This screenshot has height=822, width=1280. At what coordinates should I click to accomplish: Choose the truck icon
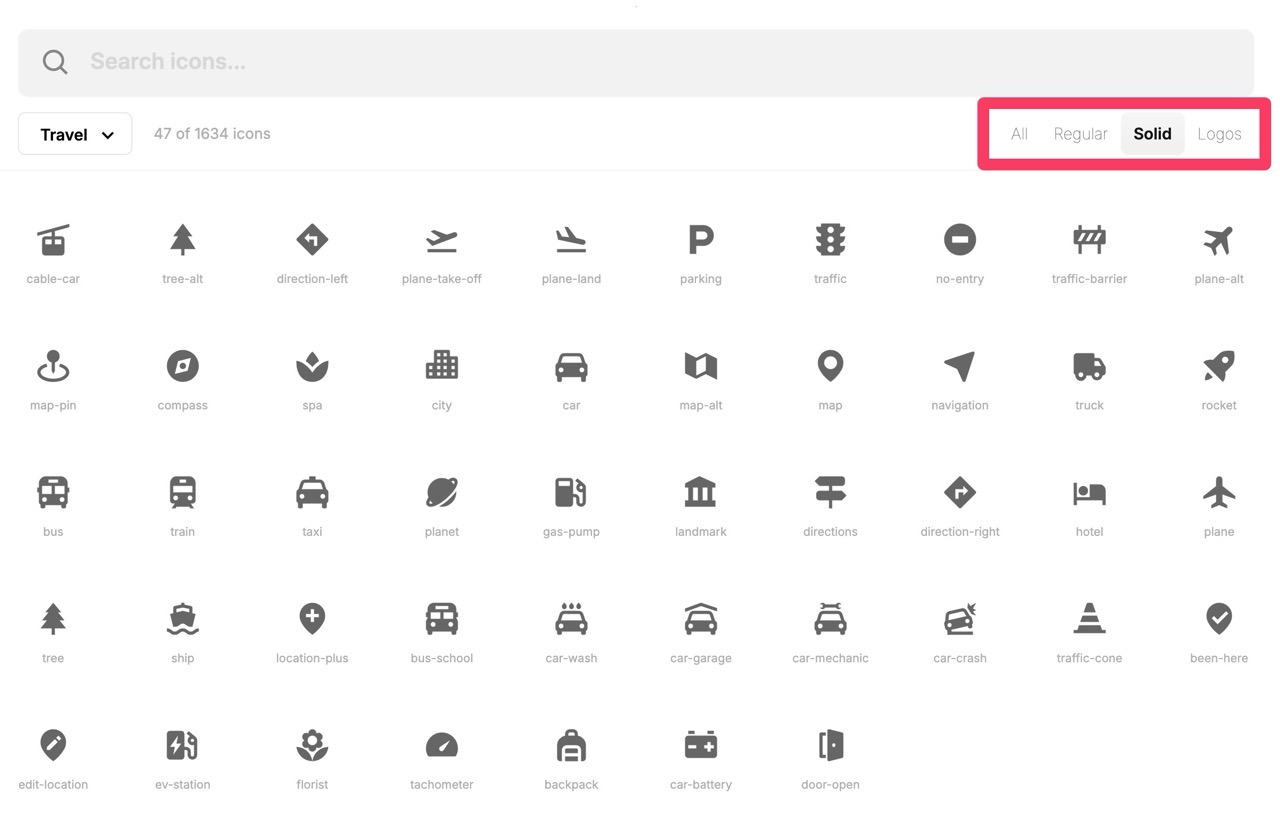pyautogui.click(x=1089, y=366)
